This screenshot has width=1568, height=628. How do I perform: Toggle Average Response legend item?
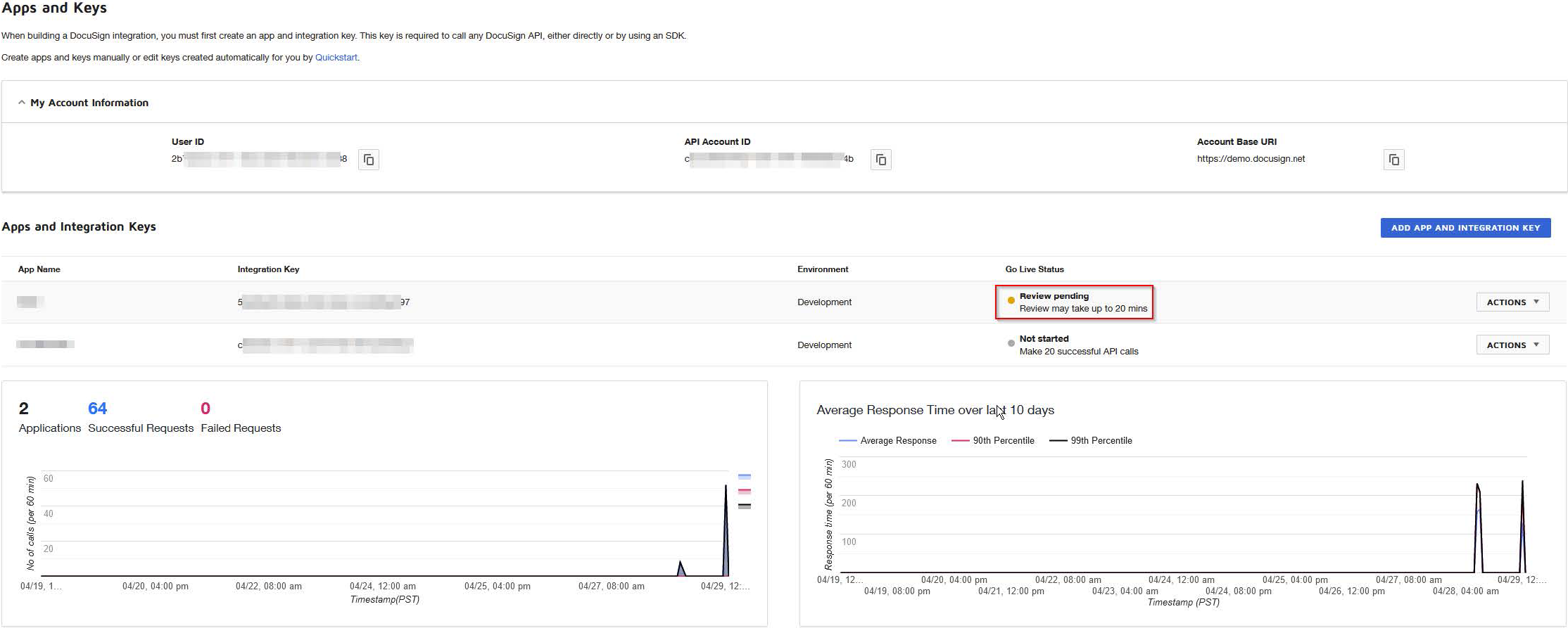pos(888,441)
